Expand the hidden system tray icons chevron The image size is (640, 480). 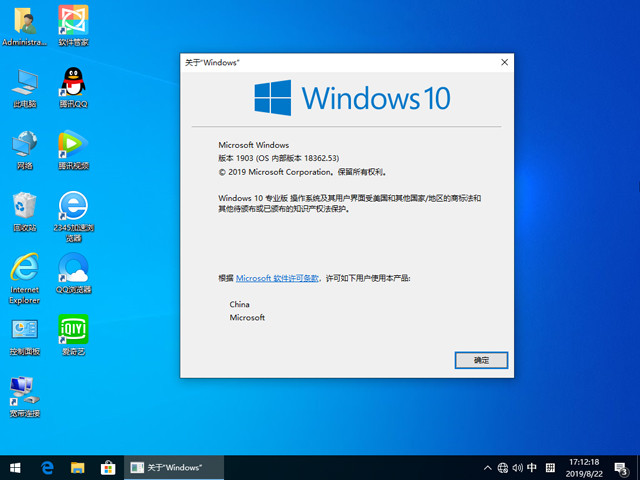point(487,467)
